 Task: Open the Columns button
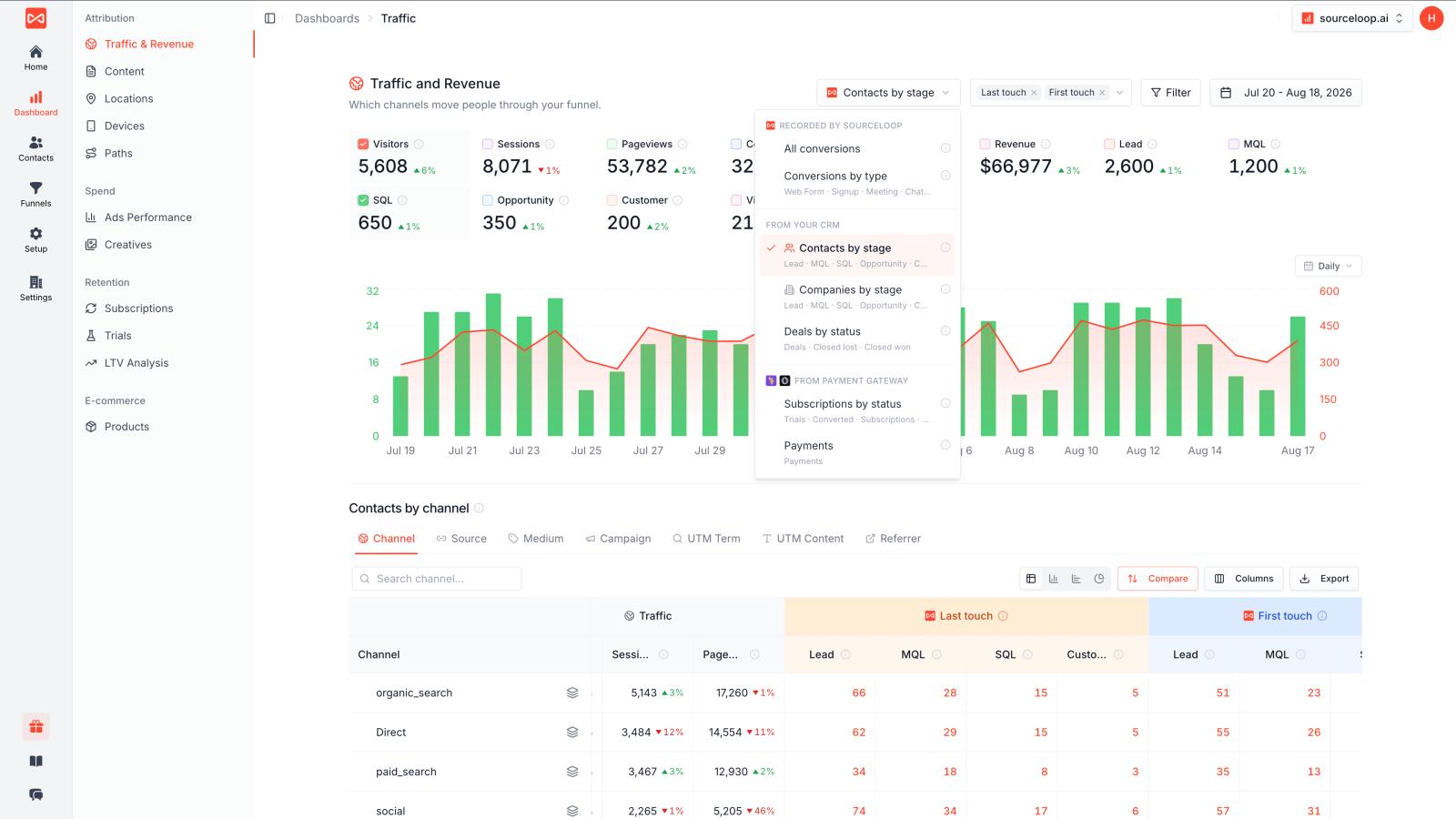coord(1244,579)
